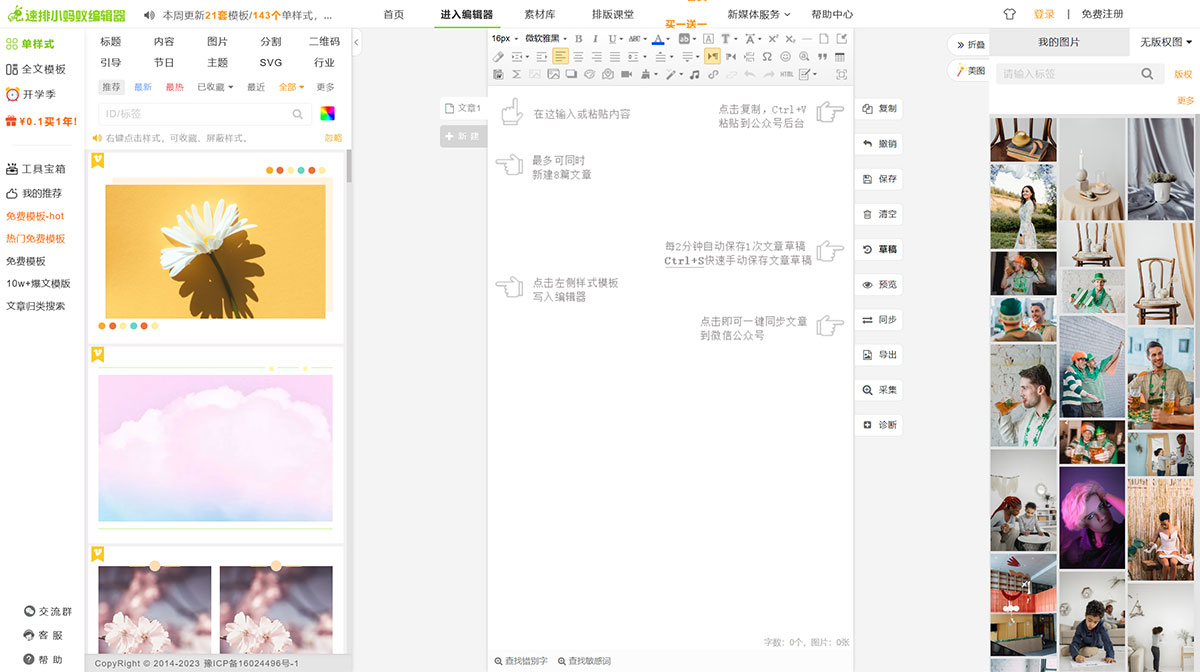Insert an image from the toolbar
This screenshot has width=1200, height=672.
click(555, 74)
